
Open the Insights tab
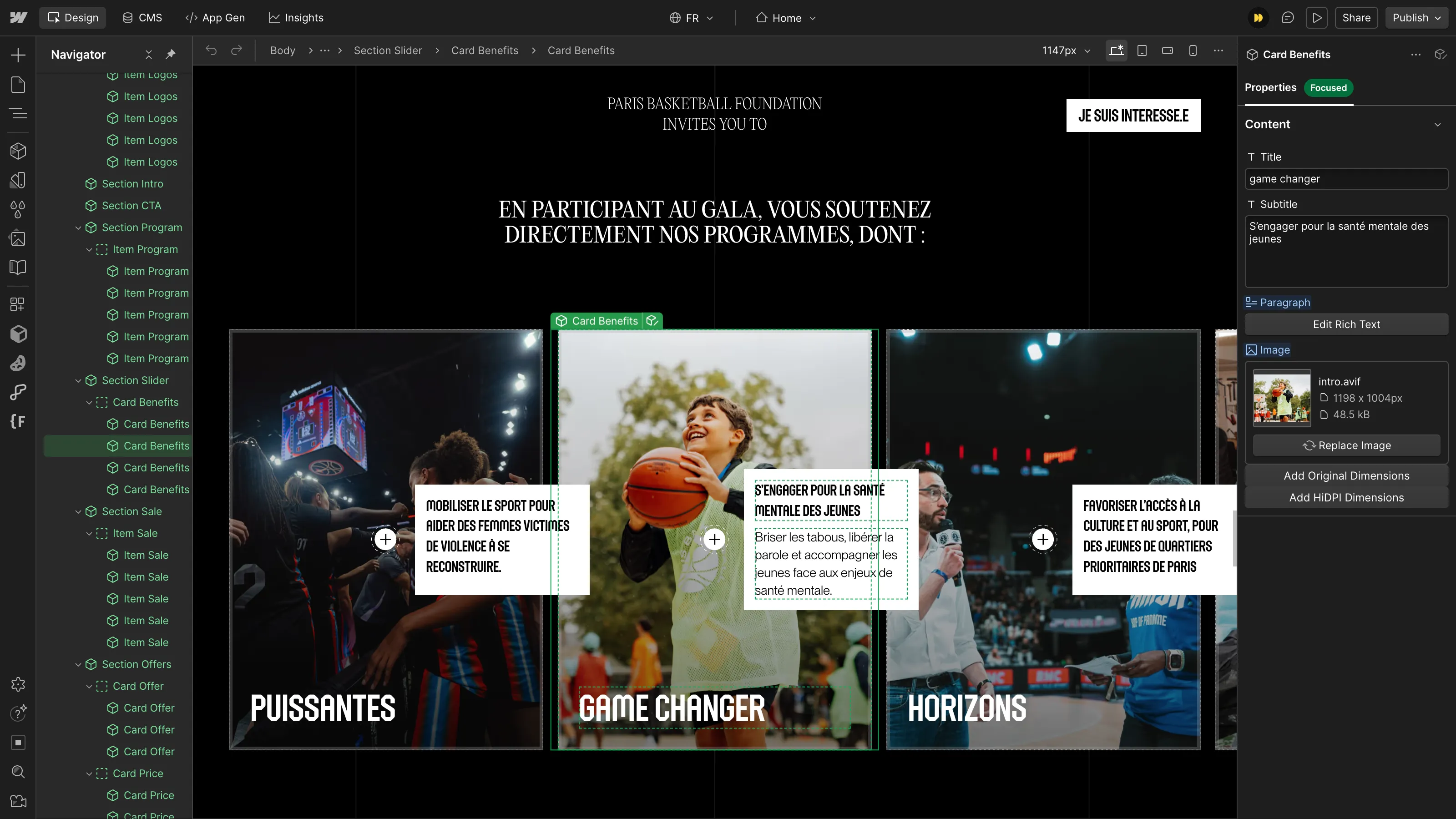296,18
